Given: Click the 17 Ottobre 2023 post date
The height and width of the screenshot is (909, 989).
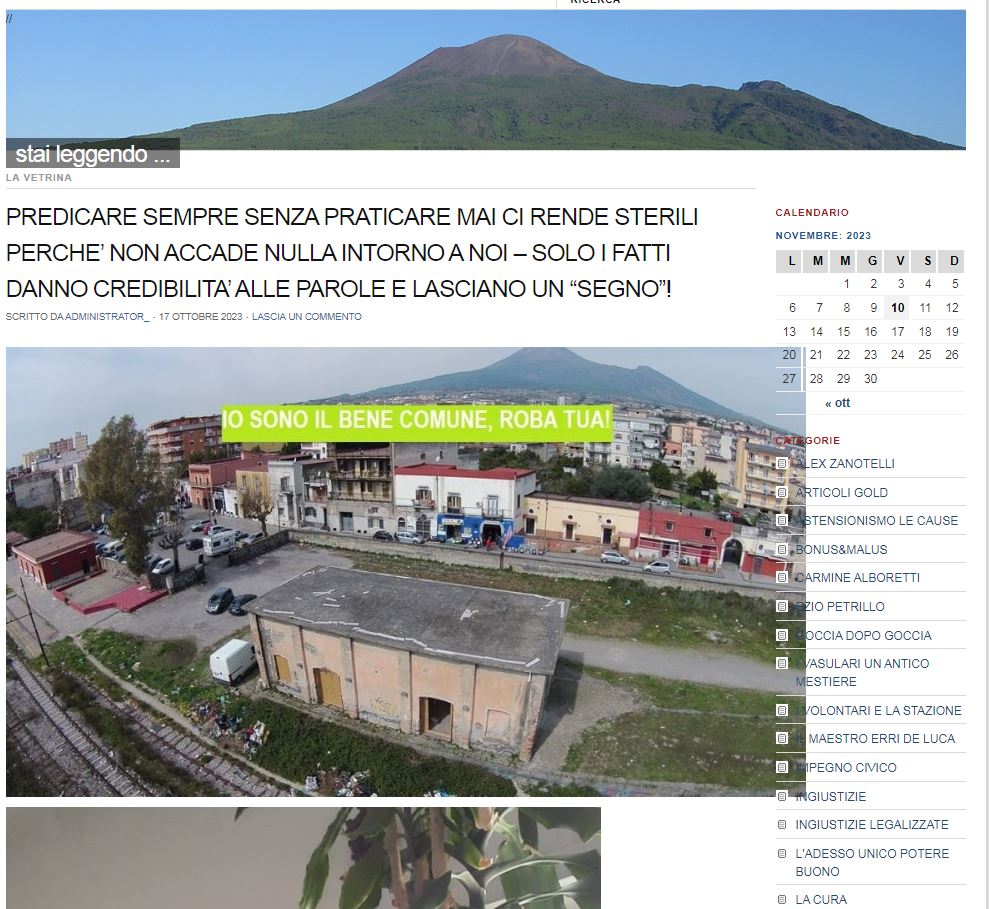Looking at the screenshot, I should [201, 317].
